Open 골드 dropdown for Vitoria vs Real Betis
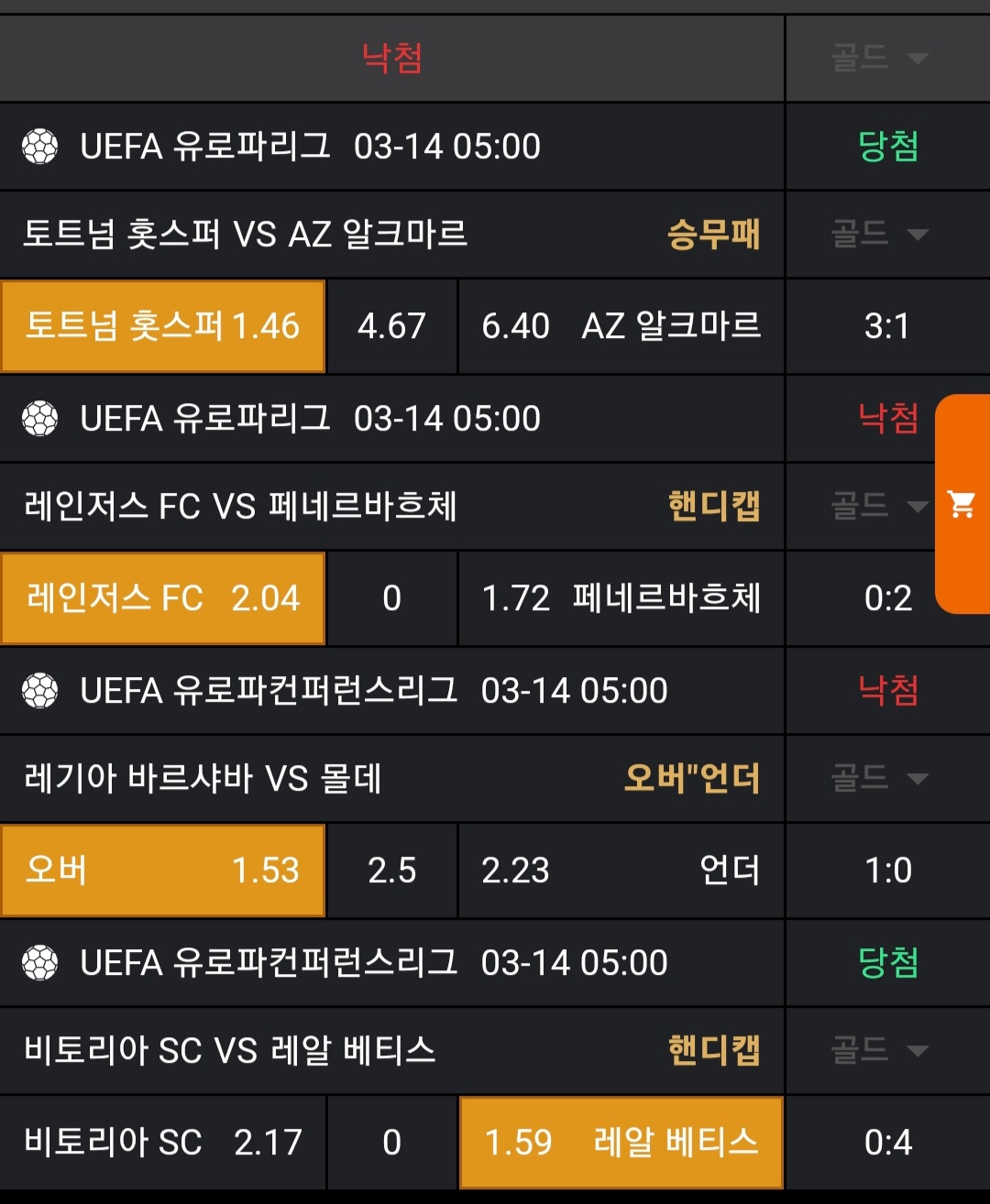The width and height of the screenshot is (990, 1204). [x=879, y=1050]
